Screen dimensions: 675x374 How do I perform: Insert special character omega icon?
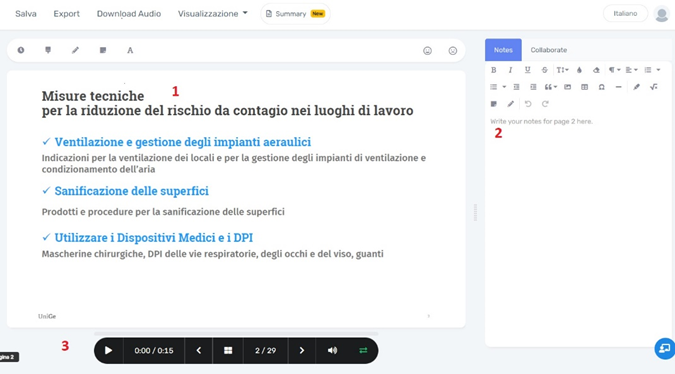(x=601, y=87)
